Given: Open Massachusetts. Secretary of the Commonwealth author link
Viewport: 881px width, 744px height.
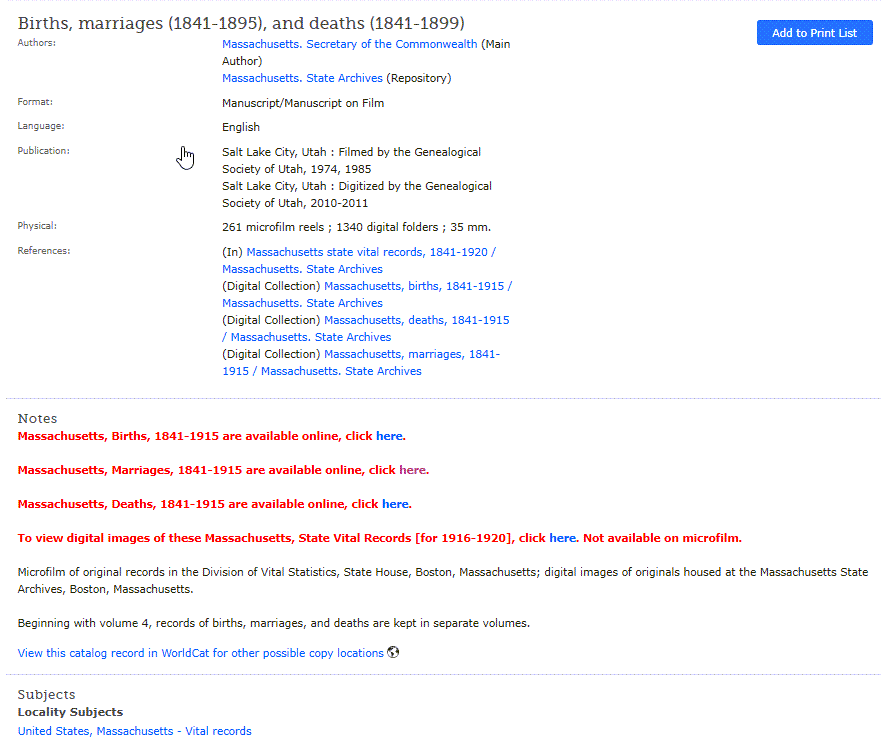Looking at the screenshot, I should pos(349,45).
